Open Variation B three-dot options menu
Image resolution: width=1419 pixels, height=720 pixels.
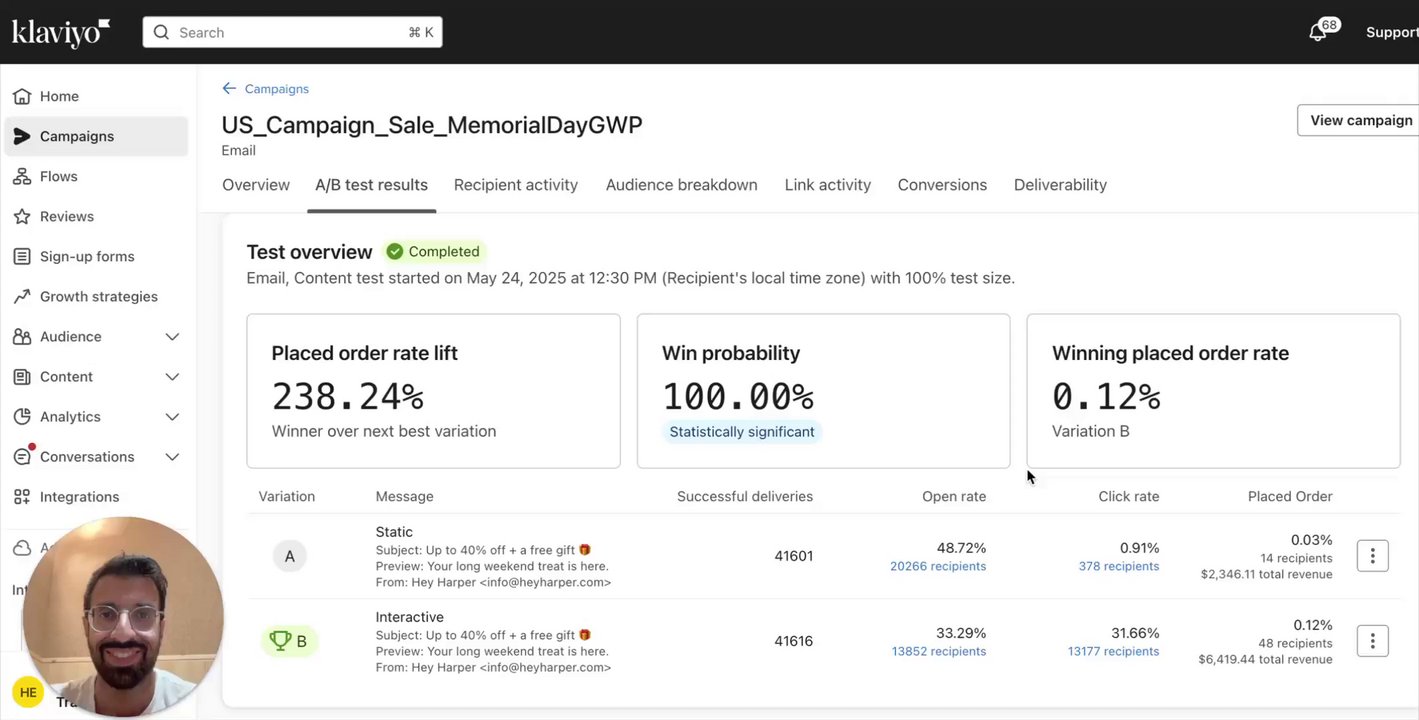pyautogui.click(x=1372, y=641)
